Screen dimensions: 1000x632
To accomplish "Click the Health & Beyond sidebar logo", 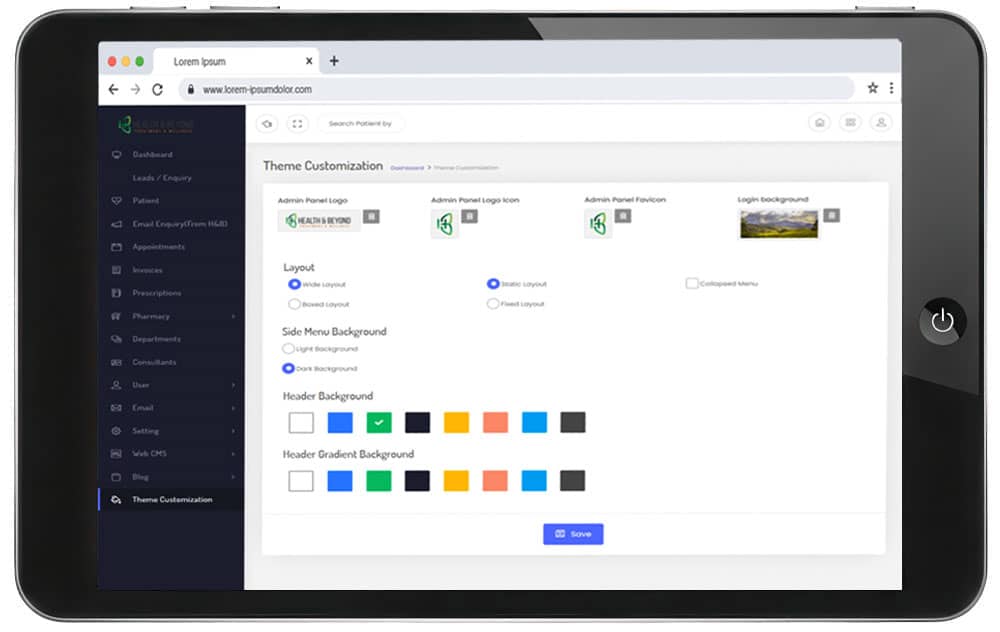I will click(x=156, y=125).
